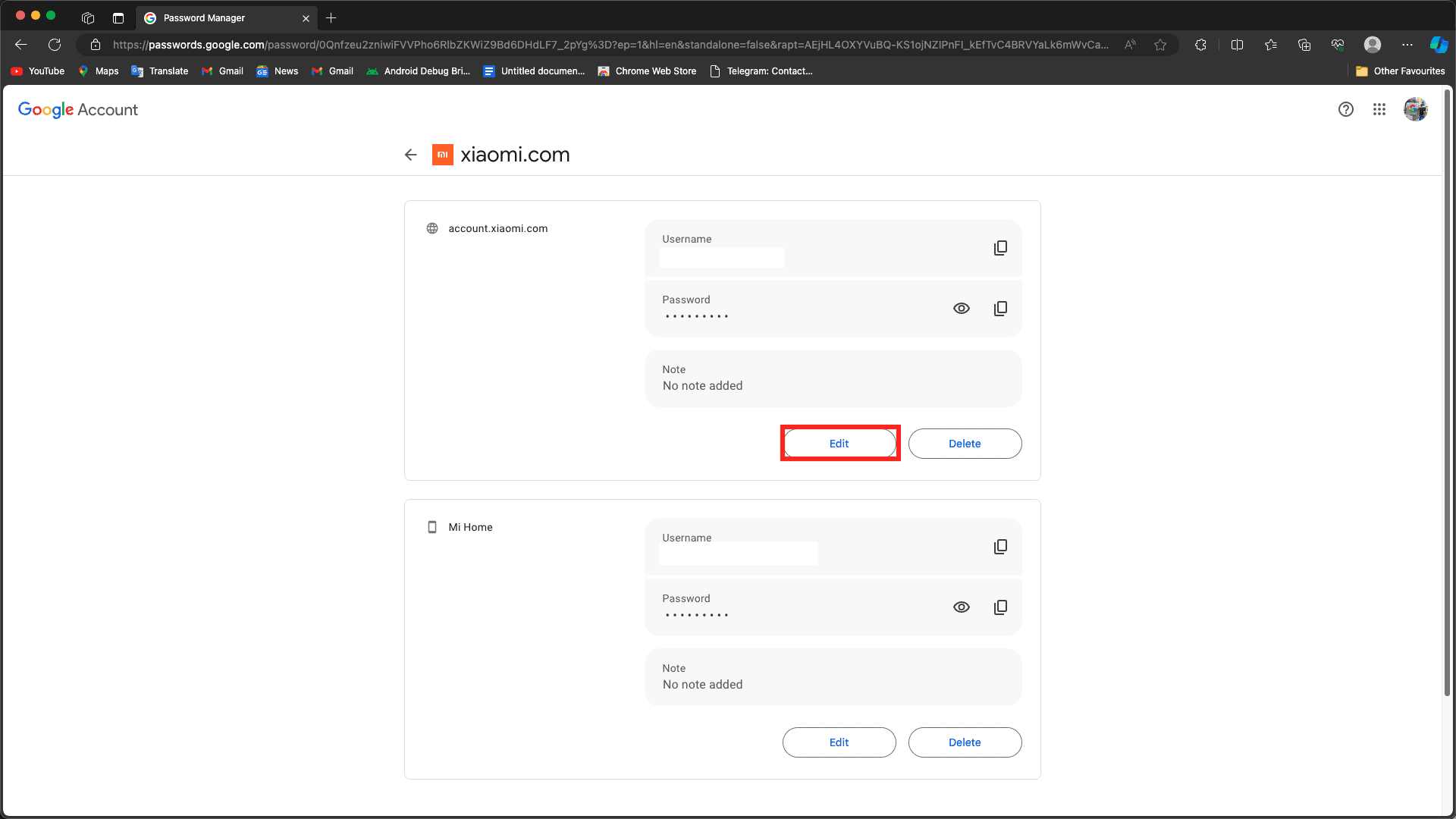Open the Help question mark icon
This screenshot has width=1456, height=819.
1345,109
